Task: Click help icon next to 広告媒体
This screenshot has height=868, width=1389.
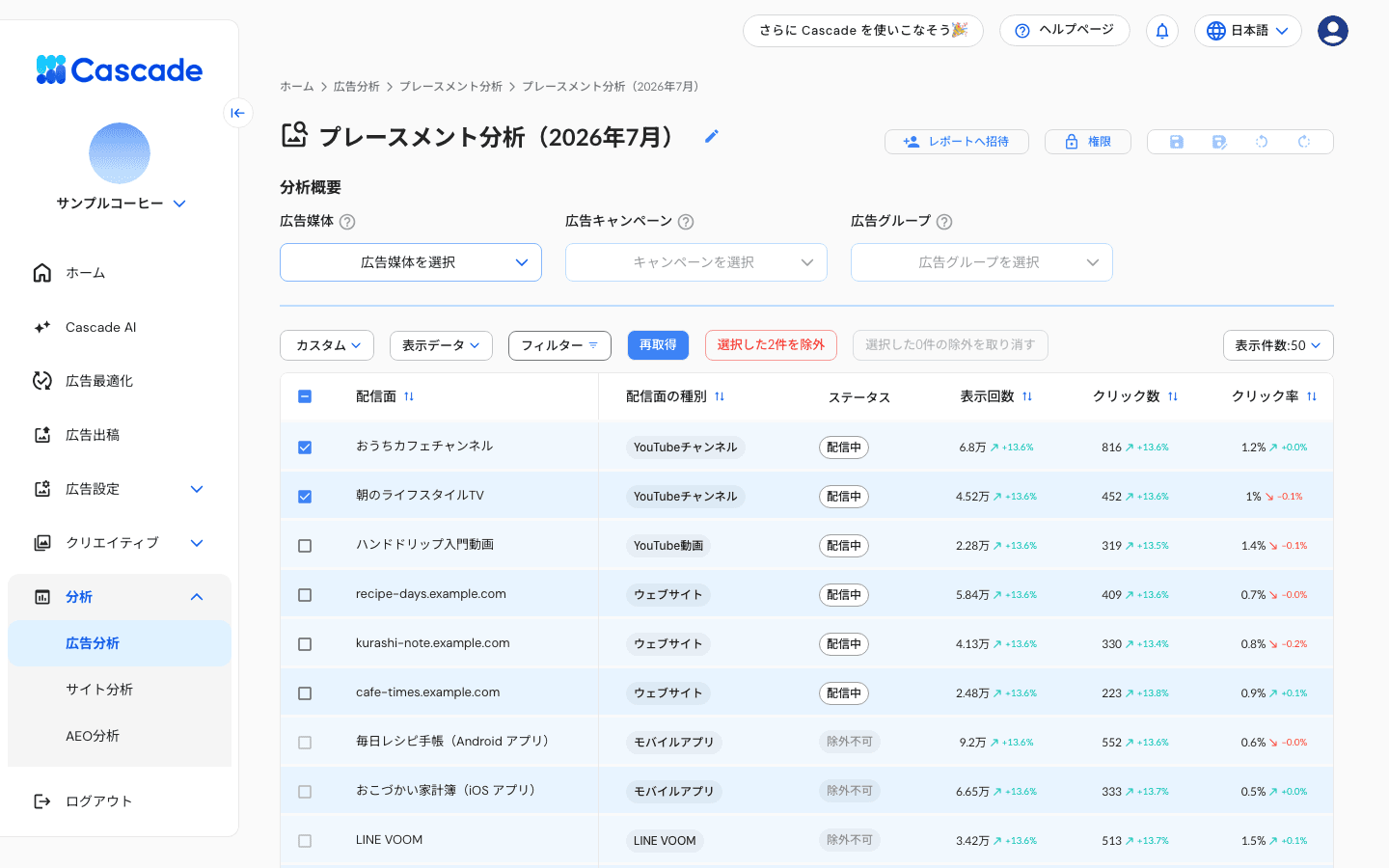Action: click(347, 222)
